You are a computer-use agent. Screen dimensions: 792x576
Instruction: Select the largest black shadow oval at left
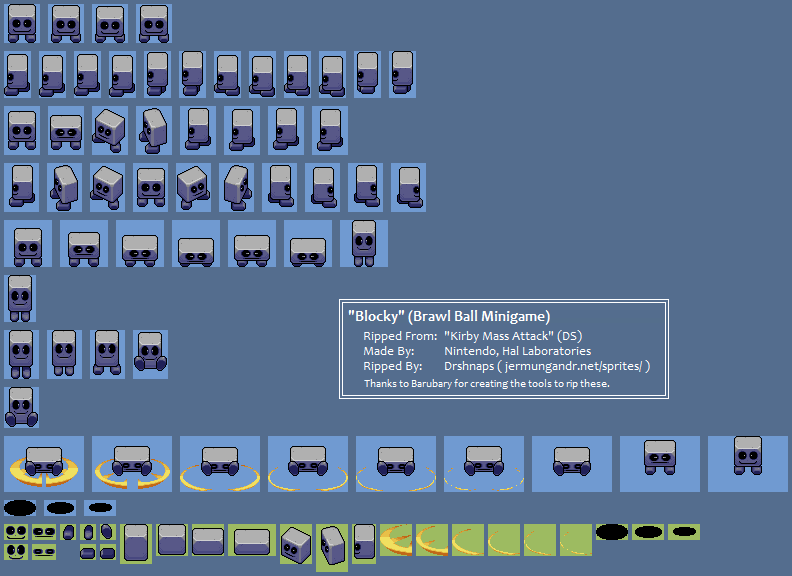[21, 507]
